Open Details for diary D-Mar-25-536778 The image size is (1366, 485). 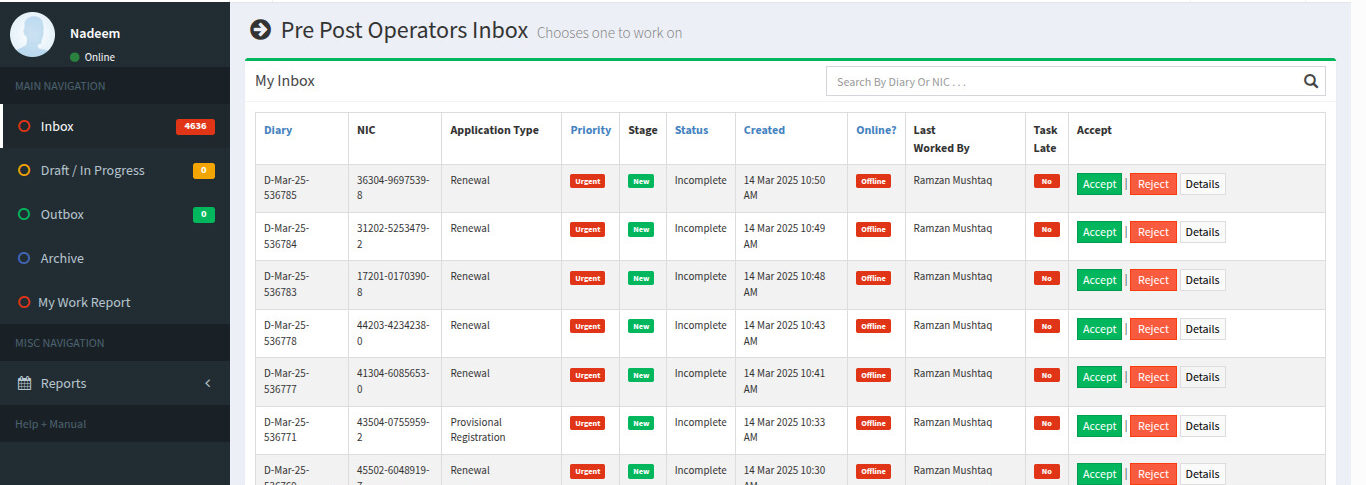pos(1202,329)
